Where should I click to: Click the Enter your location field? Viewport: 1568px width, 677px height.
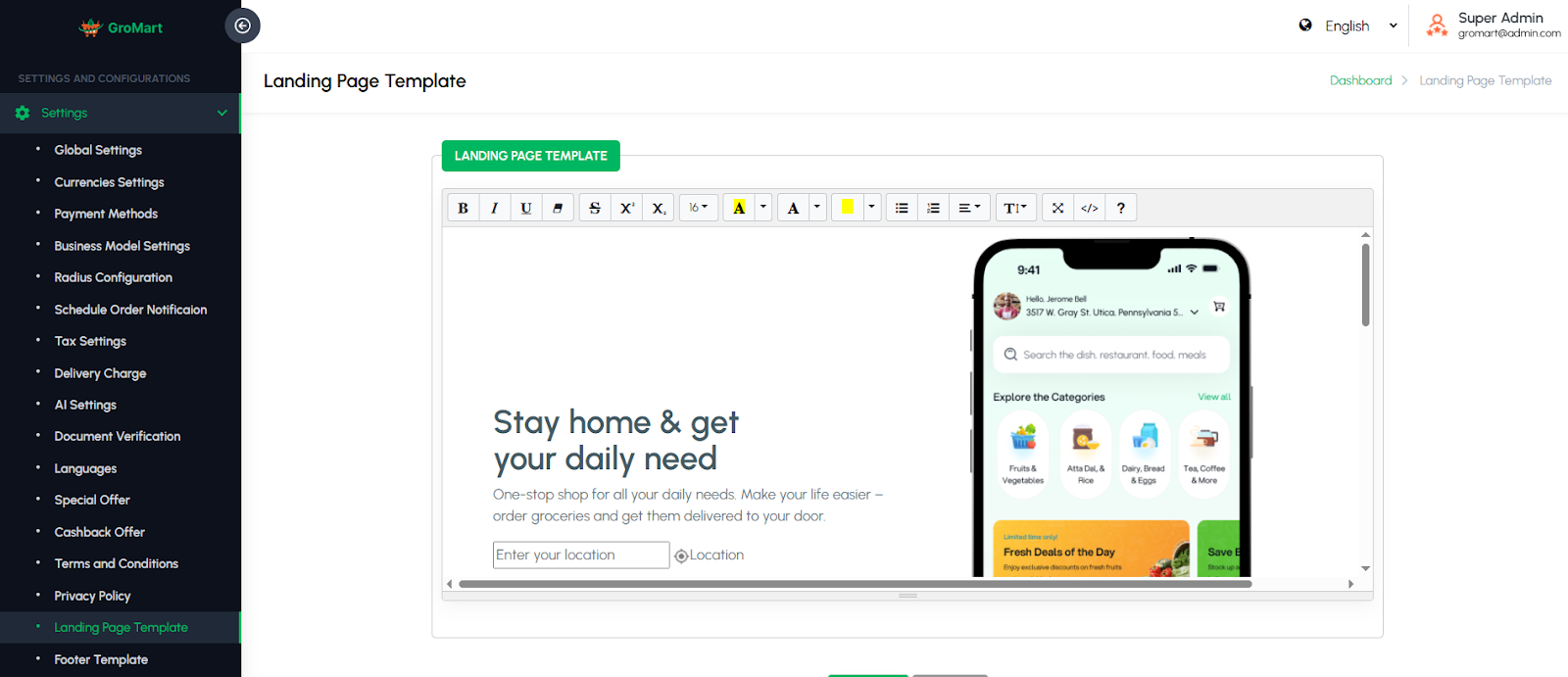pos(580,555)
